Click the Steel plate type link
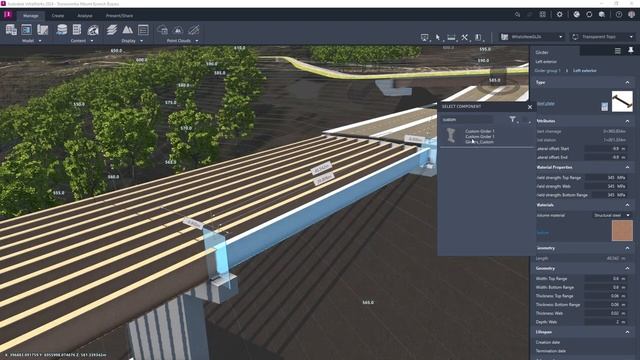 [546, 103]
